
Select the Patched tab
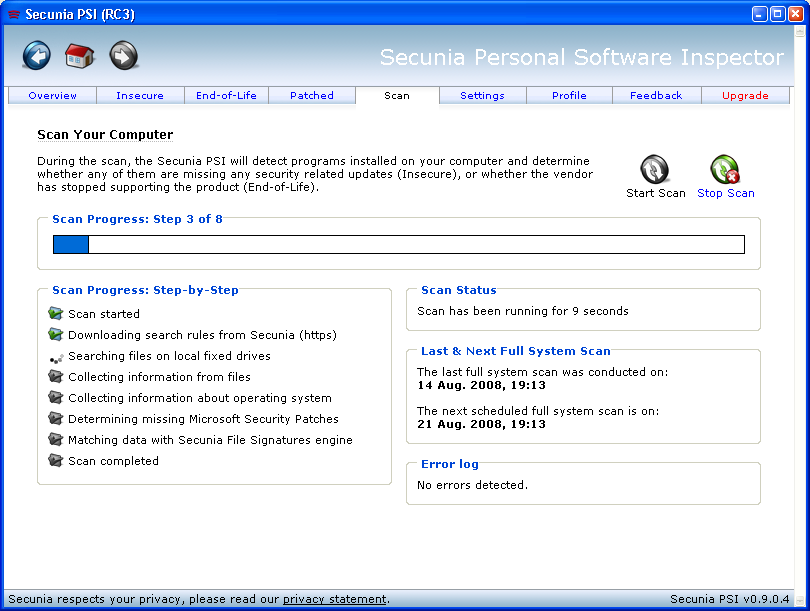[x=312, y=96]
